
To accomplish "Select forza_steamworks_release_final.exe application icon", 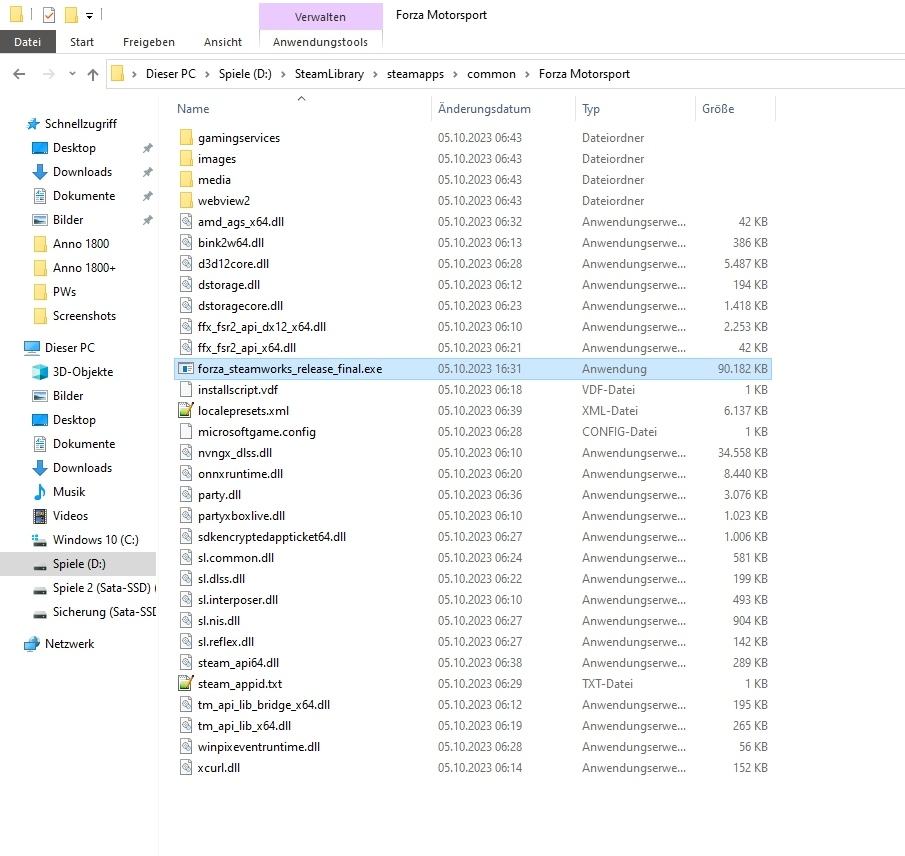I will 186,368.
